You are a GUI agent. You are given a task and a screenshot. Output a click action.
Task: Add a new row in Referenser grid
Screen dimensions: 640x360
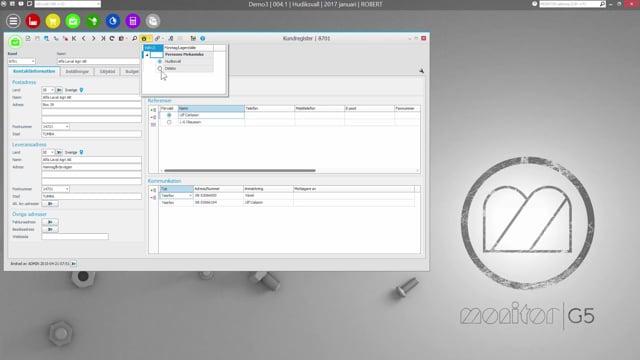pos(153,110)
